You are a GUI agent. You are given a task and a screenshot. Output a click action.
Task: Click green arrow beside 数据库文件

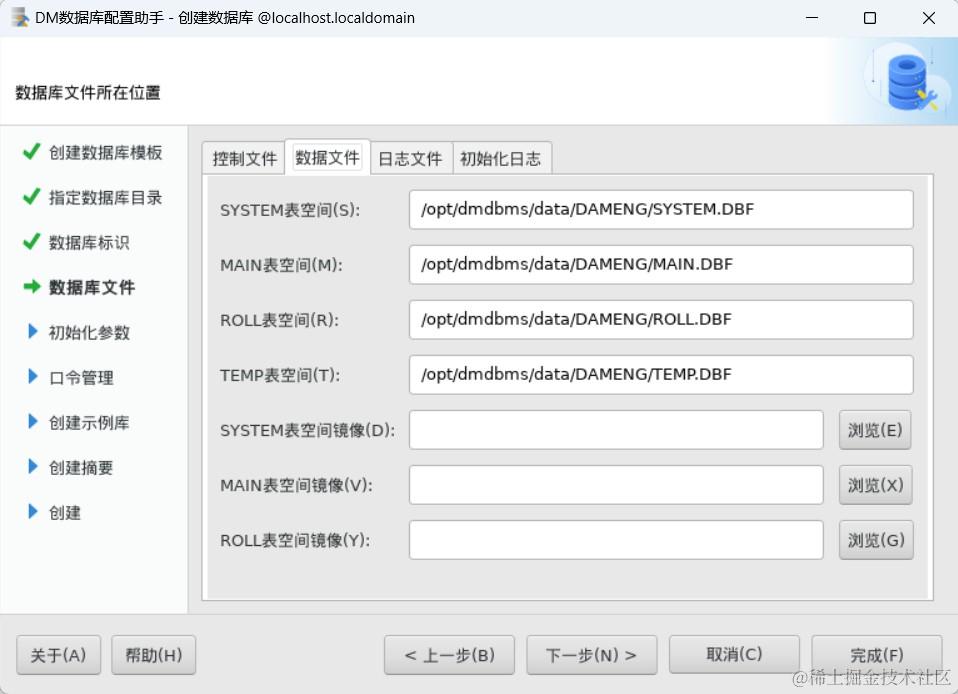click(x=32, y=287)
